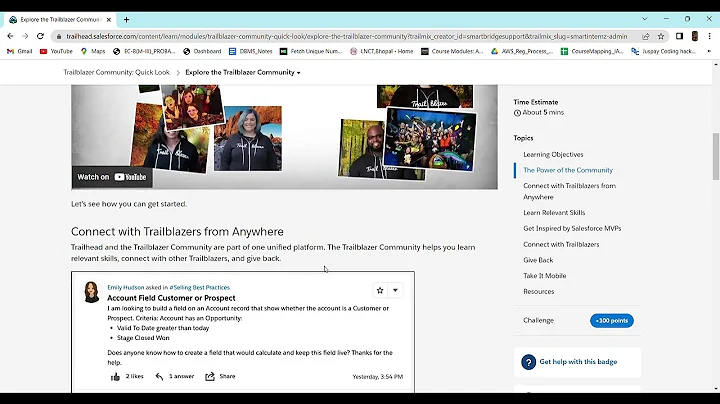Click the +100 points badge
This screenshot has width=720, height=404.
point(612,320)
